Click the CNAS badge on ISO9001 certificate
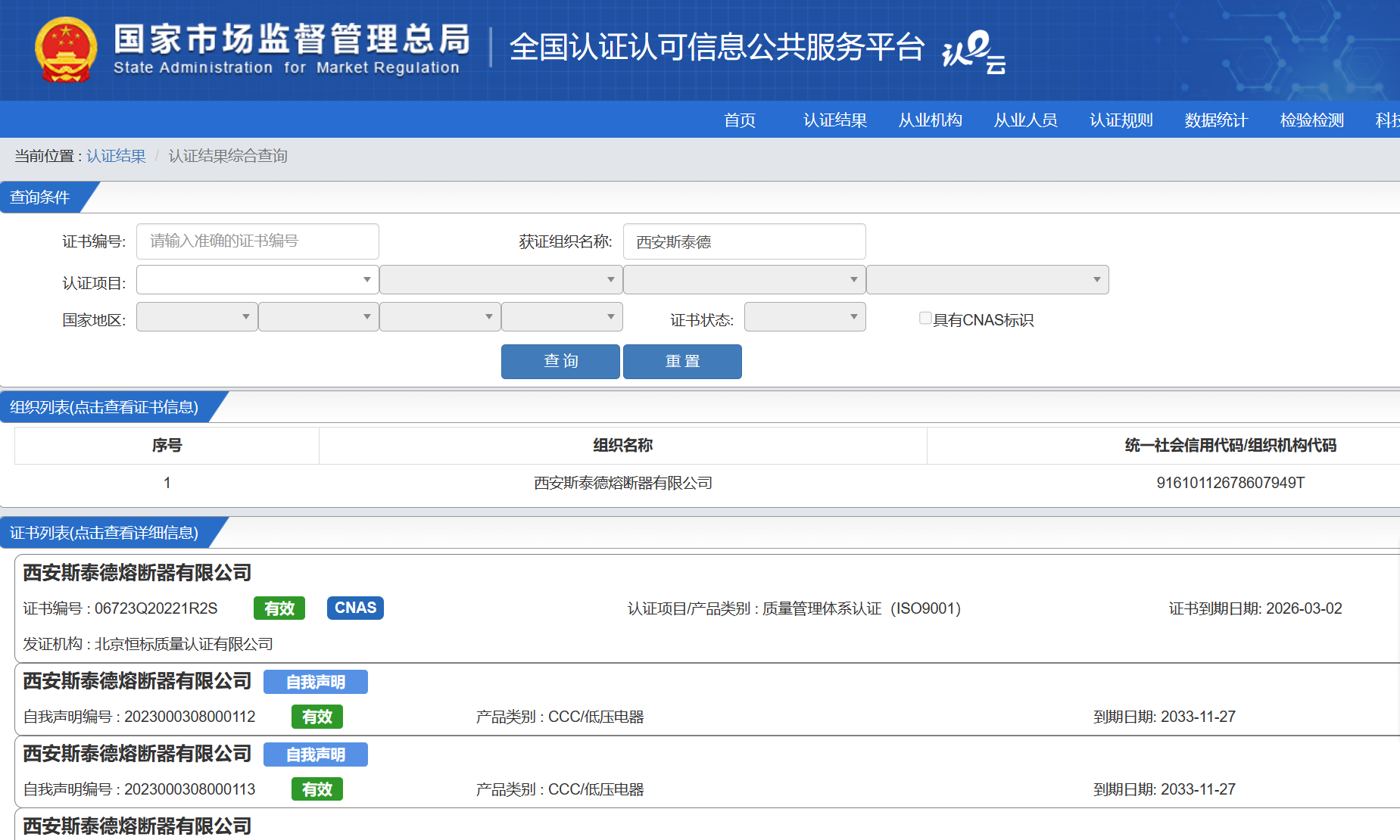 (355, 608)
